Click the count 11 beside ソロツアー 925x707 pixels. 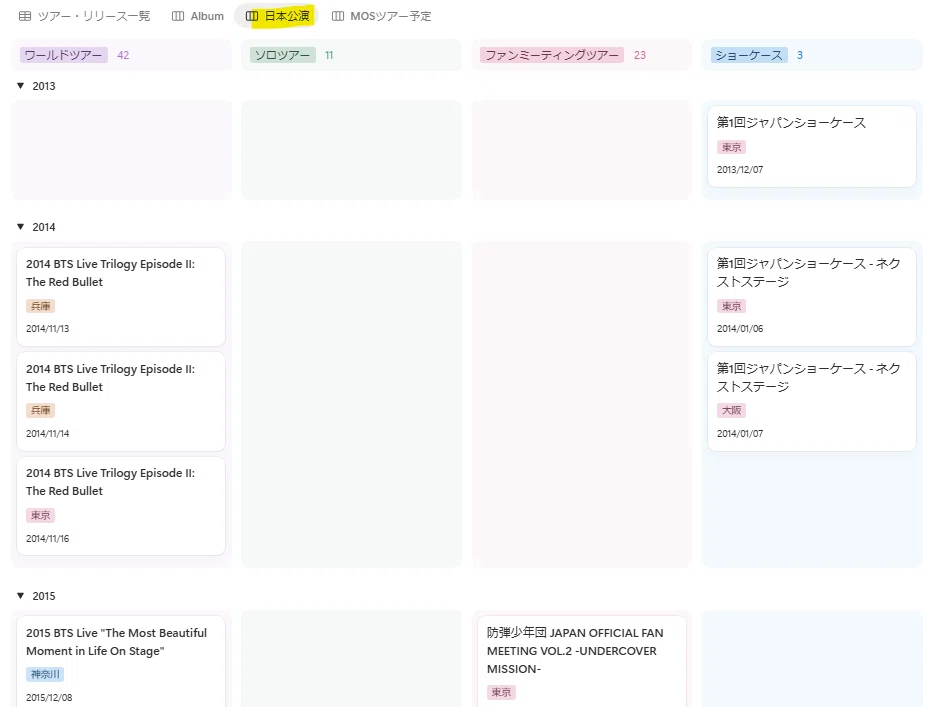(x=329, y=55)
